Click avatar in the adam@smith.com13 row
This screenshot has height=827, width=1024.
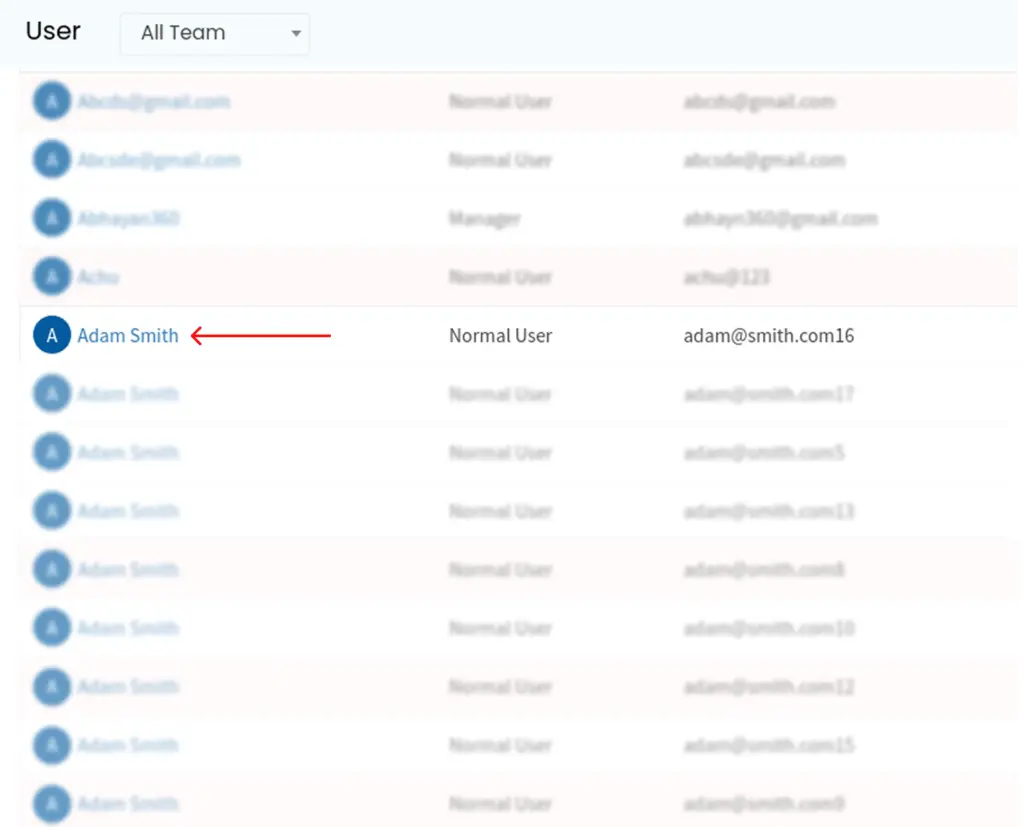52,511
